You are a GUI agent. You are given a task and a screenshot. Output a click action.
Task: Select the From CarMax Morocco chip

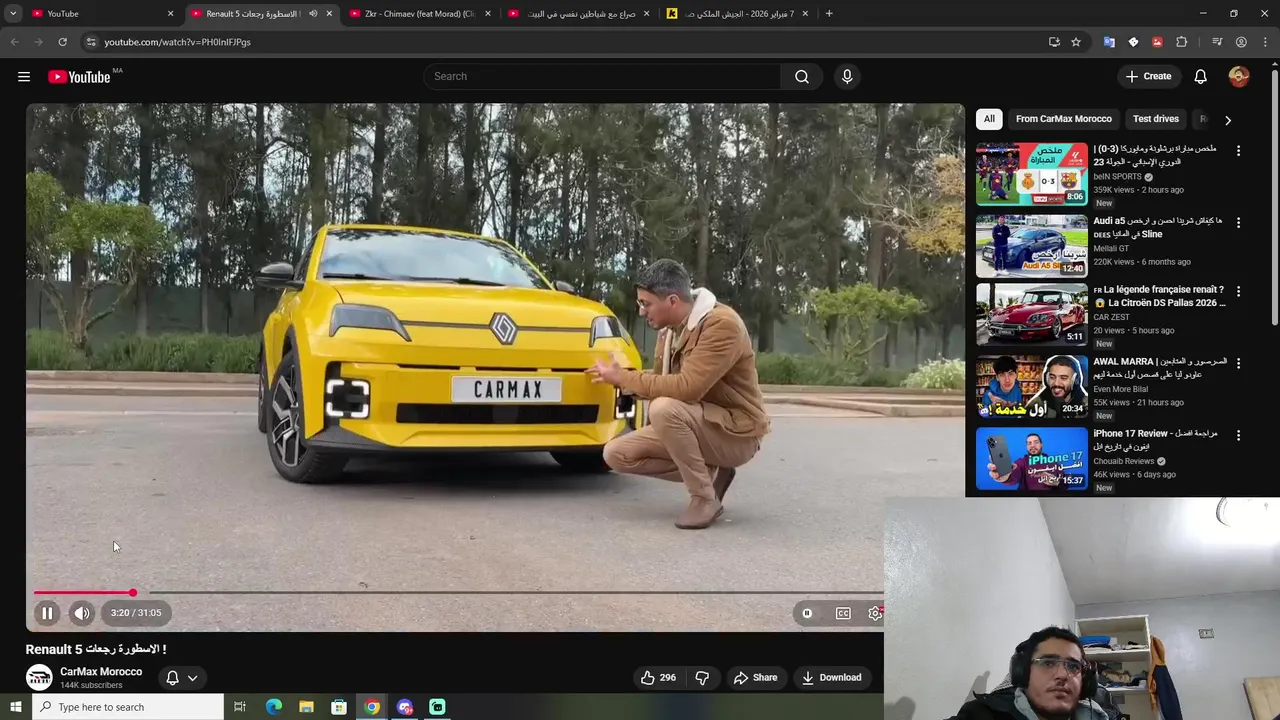coord(1064,119)
